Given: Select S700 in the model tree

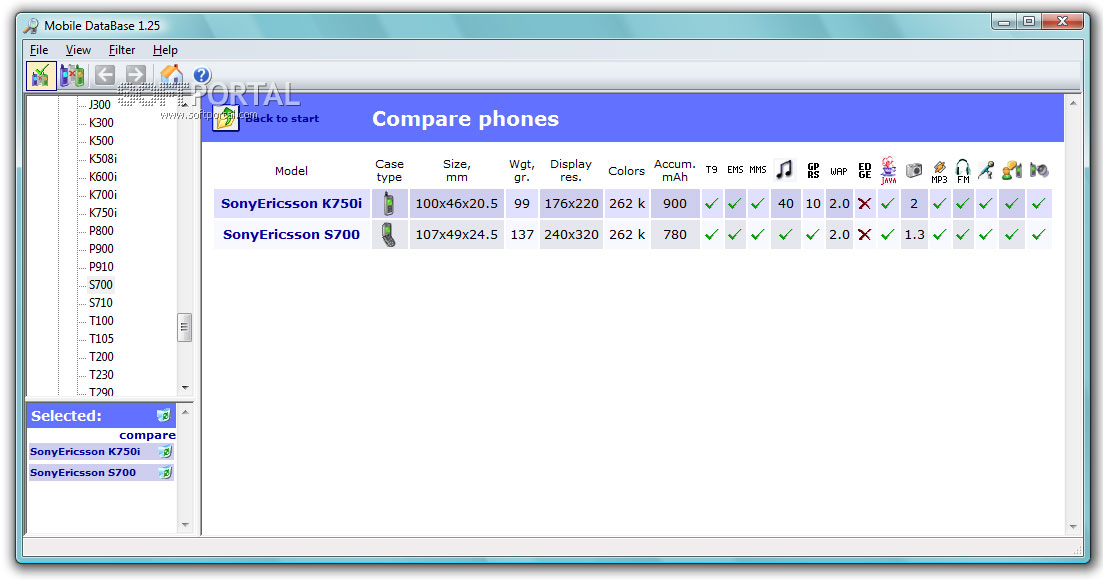Looking at the screenshot, I should (x=101, y=285).
